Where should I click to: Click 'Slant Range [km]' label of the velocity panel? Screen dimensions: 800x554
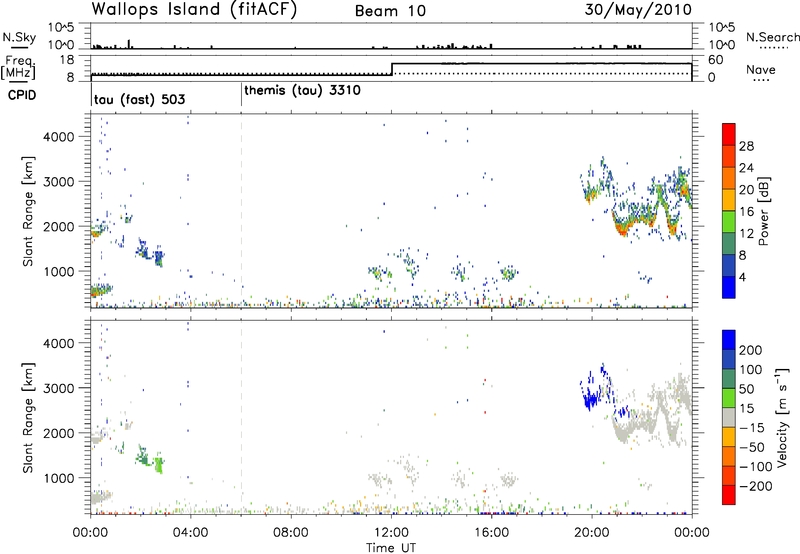tap(28, 417)
